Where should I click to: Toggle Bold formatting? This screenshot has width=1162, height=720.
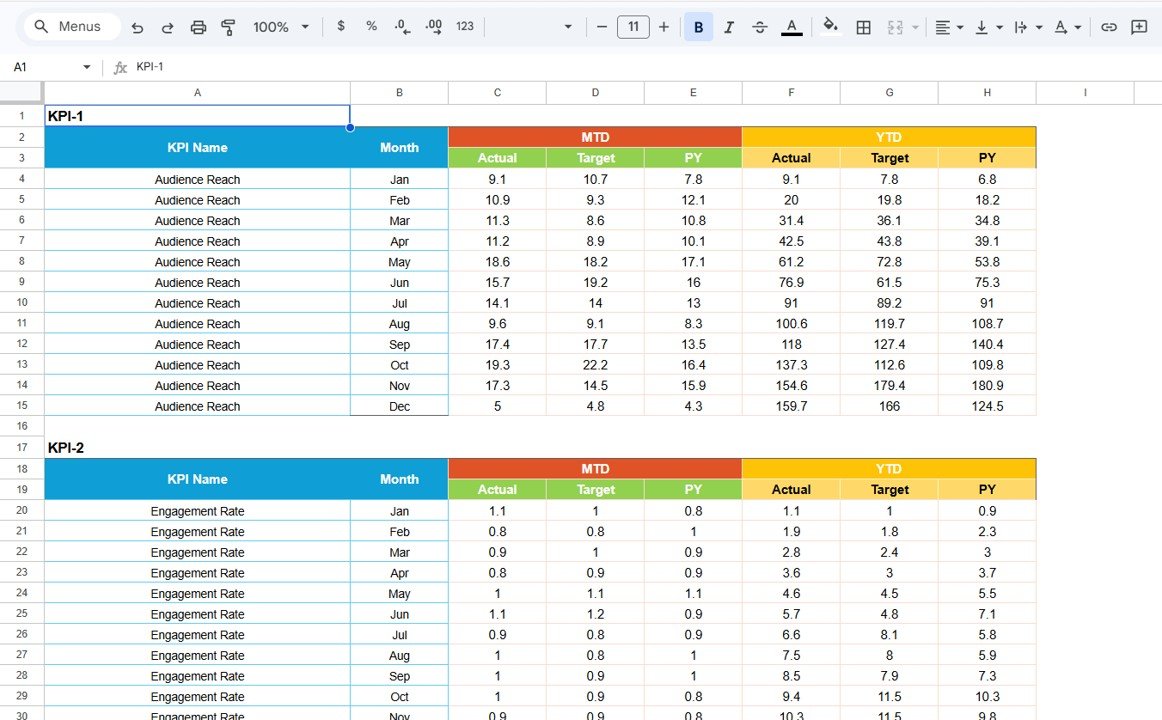[698, 27]
